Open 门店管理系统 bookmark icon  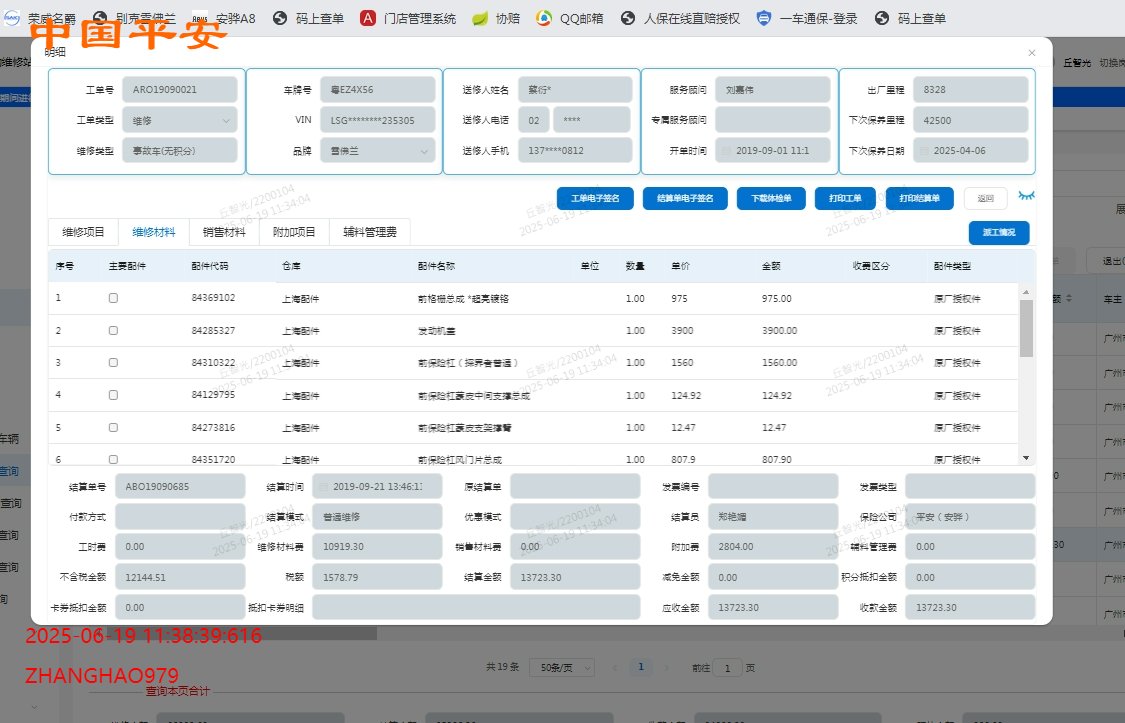click(x=367, y=19)
